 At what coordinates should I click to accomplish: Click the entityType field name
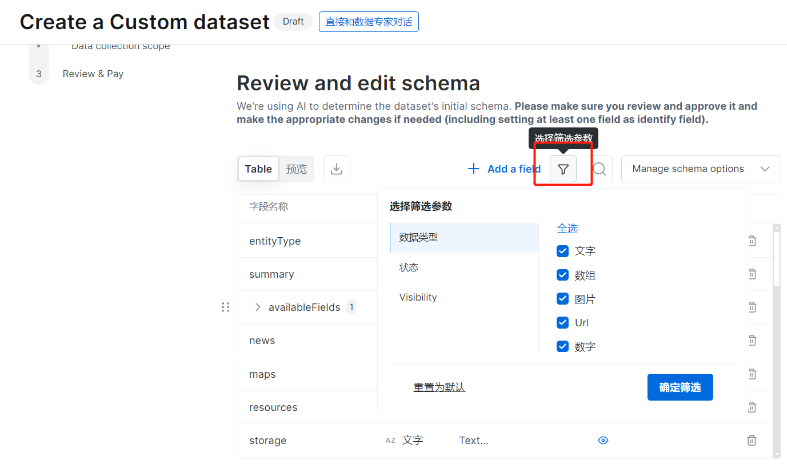click(275, 241)
